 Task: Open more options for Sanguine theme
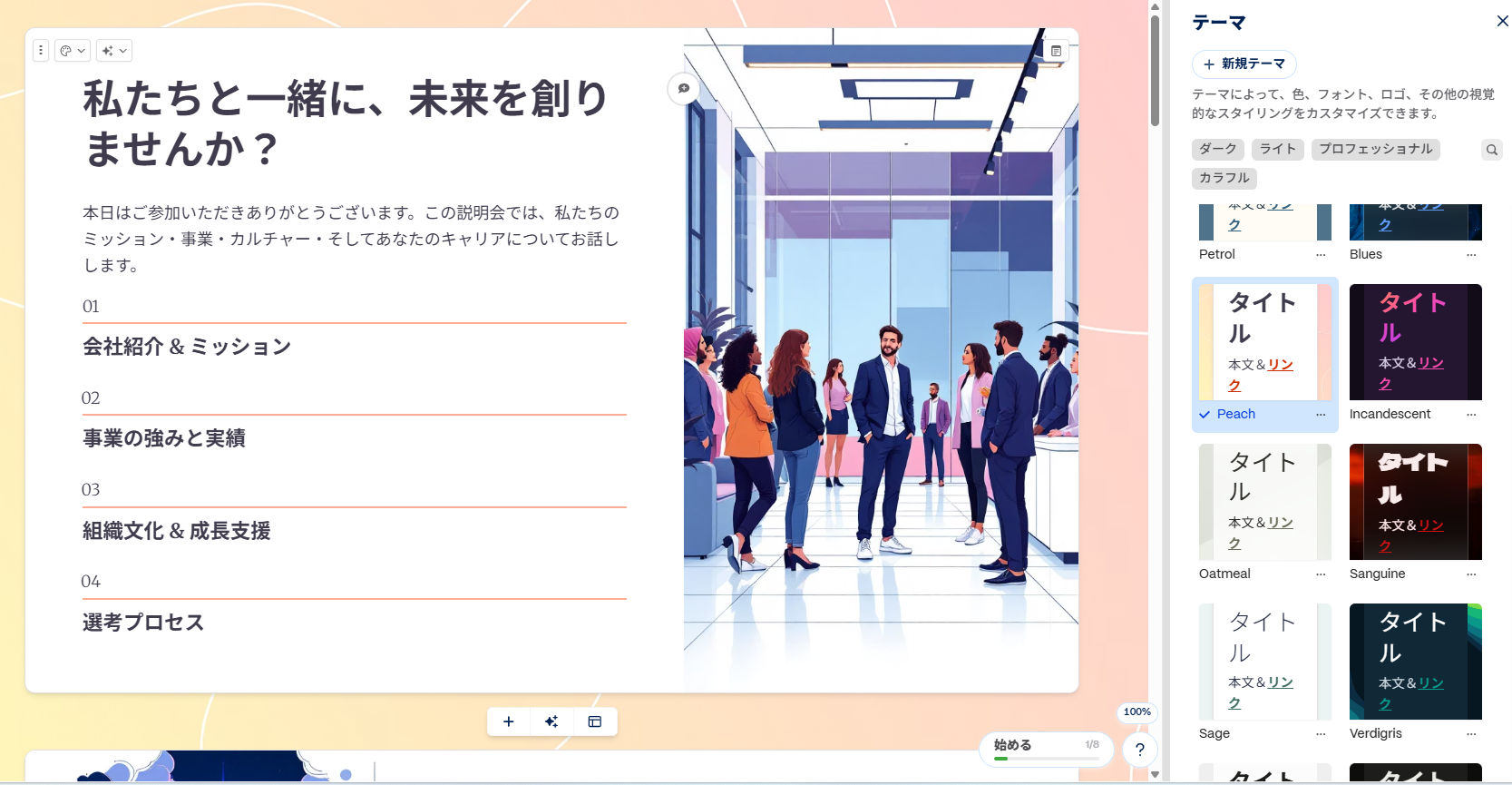click(1471, 574)
